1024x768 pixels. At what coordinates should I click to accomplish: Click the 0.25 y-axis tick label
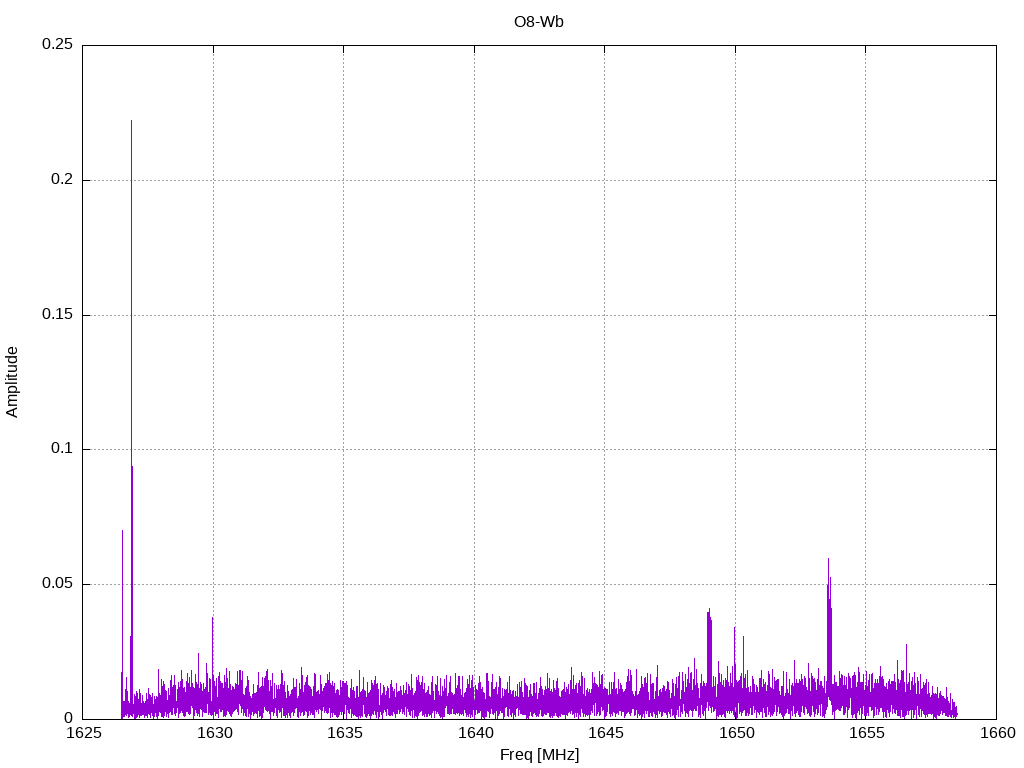(x=57, y=45)
